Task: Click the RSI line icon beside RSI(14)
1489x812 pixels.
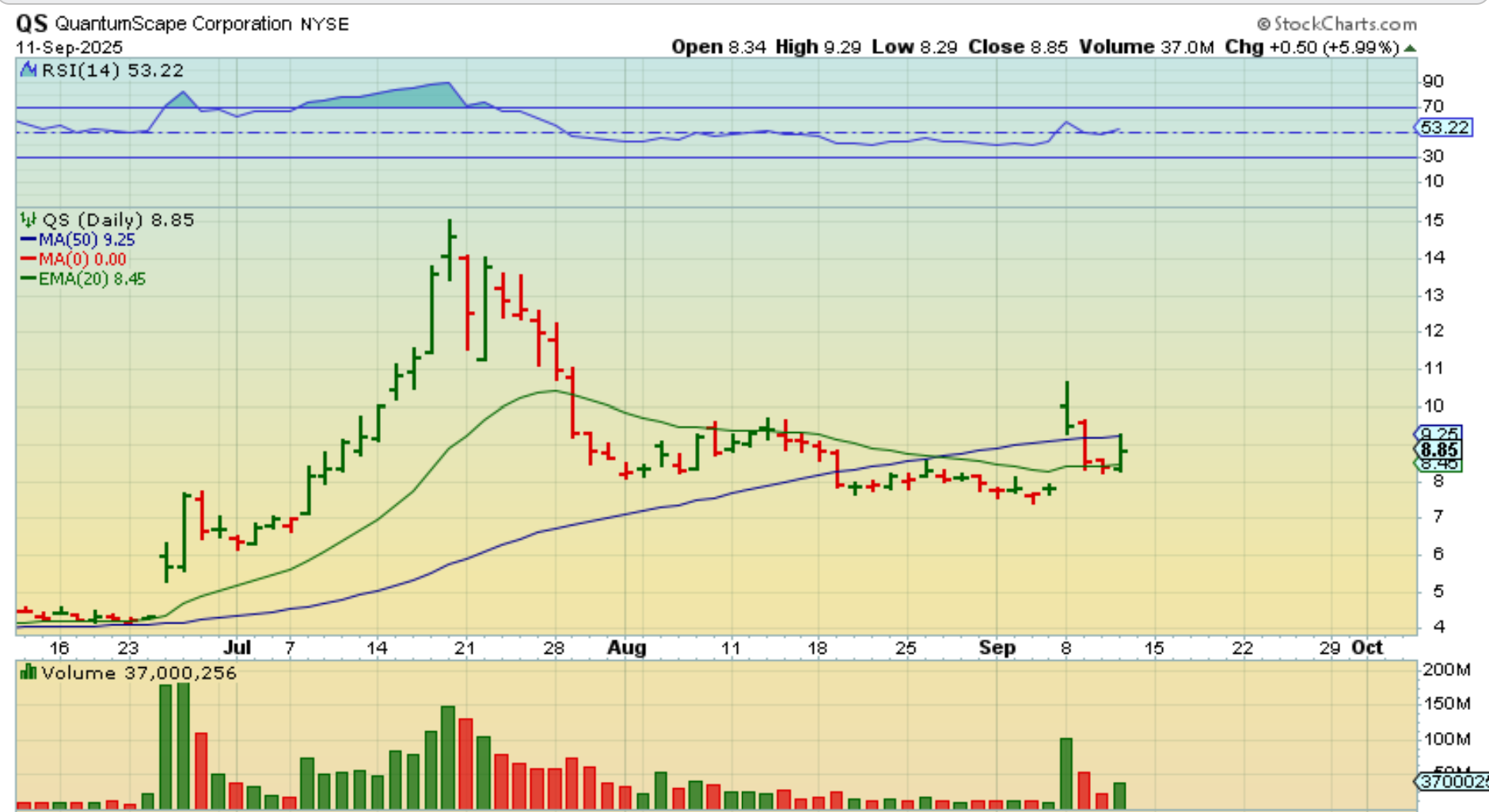Action: (x=28, y=70)
